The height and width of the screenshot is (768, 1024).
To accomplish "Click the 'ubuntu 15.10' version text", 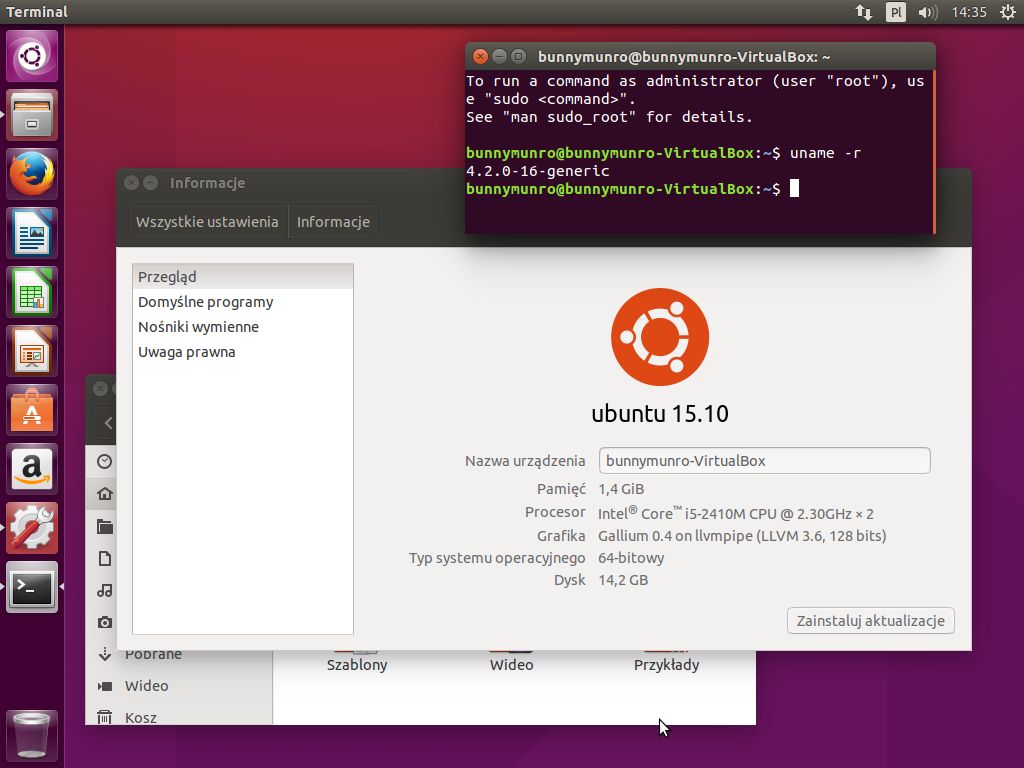I will point(660,413).
